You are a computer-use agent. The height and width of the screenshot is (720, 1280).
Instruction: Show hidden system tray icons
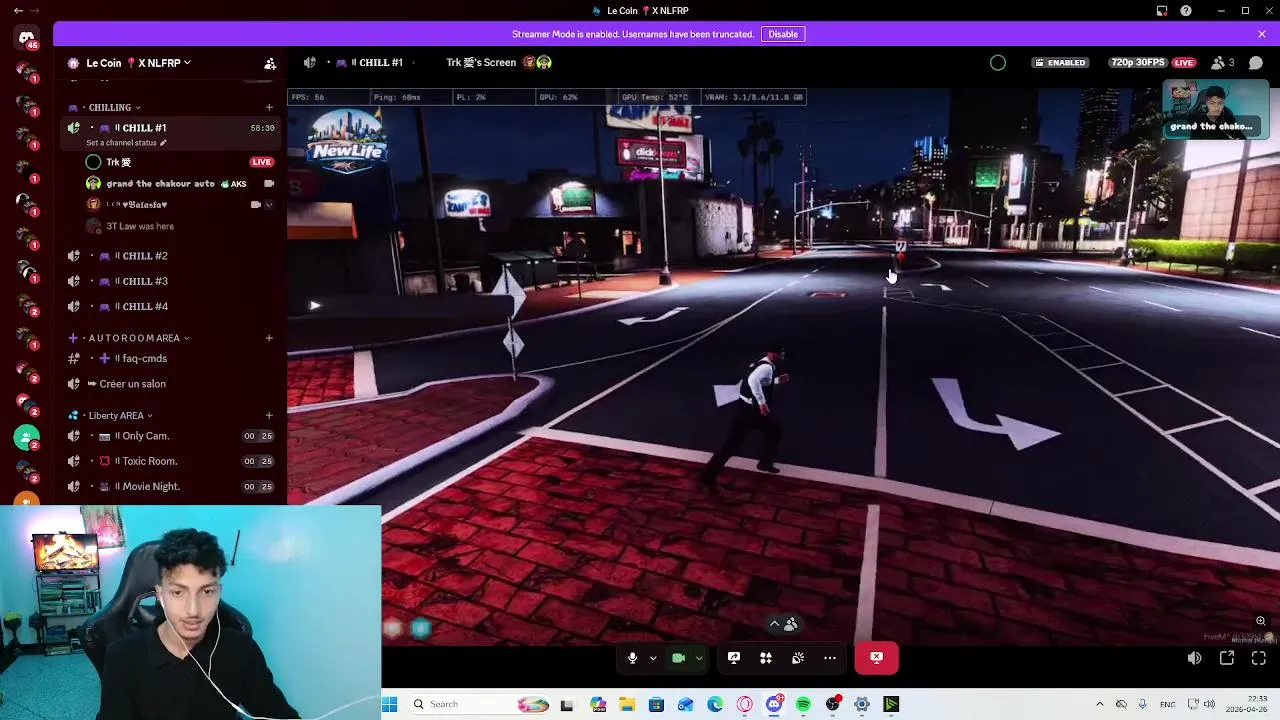coord(1099,705)
